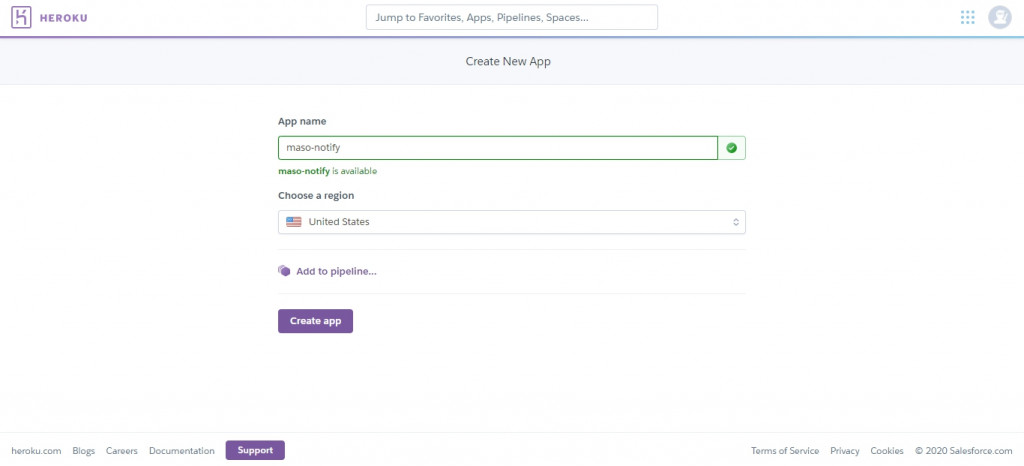Open the Privacy footer link
This screenshot has height=466, width=1024.
coord(845,451)
